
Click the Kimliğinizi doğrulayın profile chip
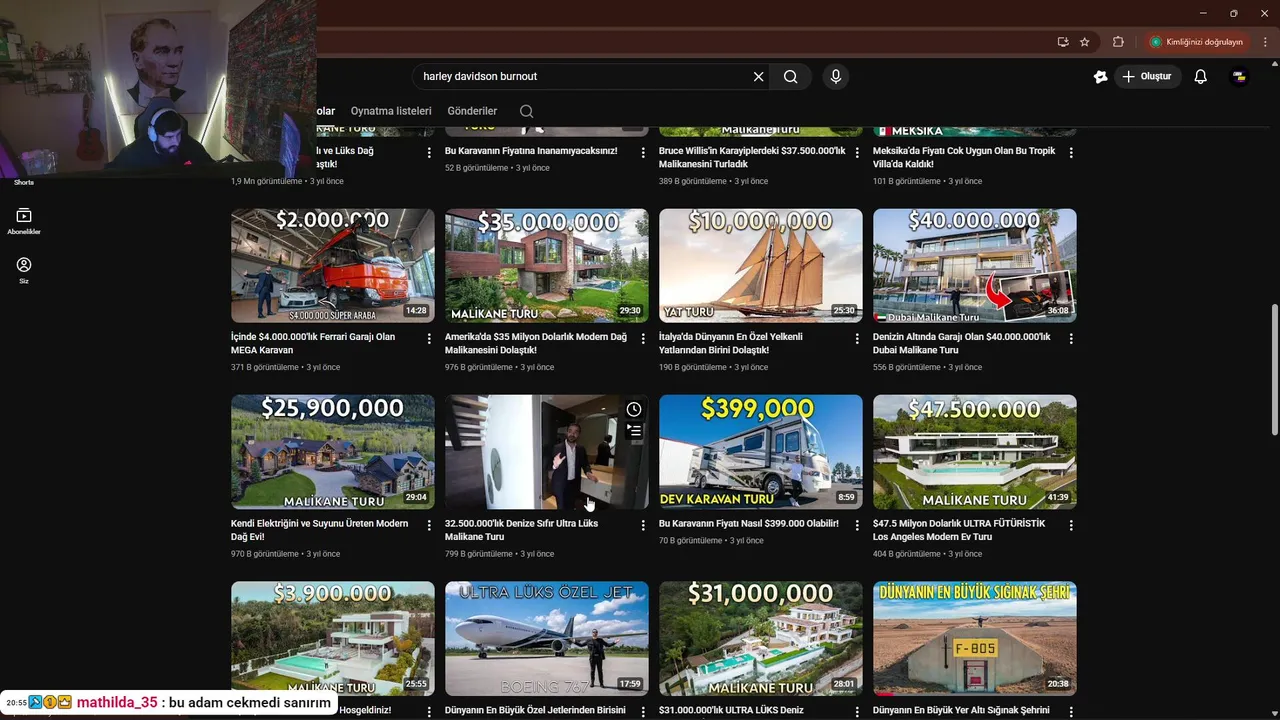coord(1196,42)
